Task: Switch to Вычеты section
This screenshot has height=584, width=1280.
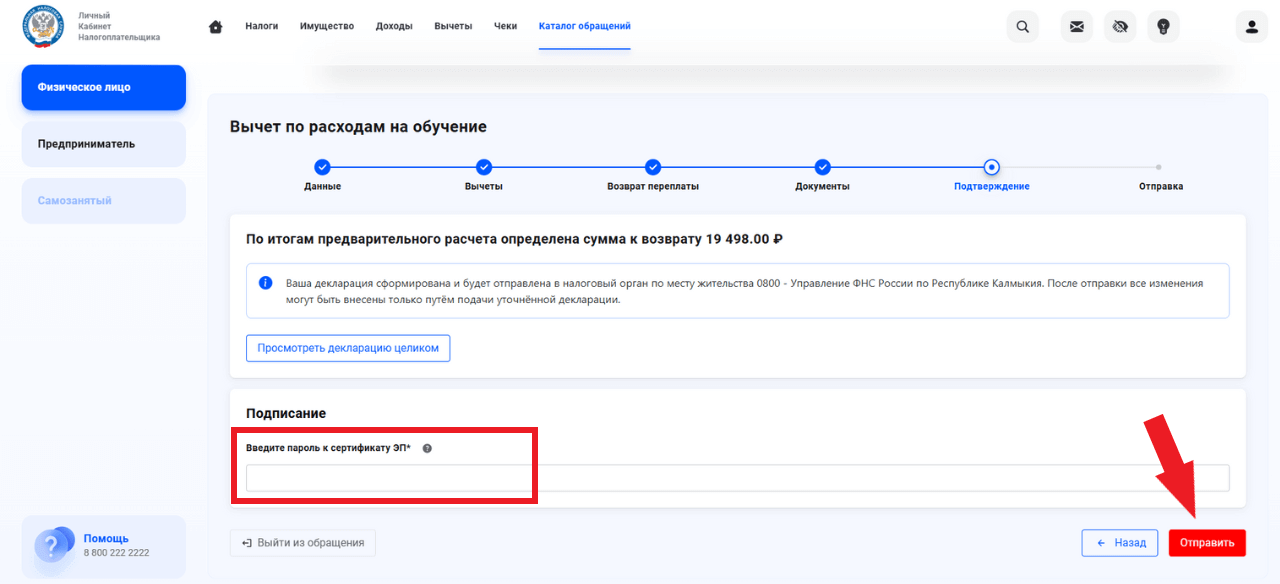Action: pos(453,26)
